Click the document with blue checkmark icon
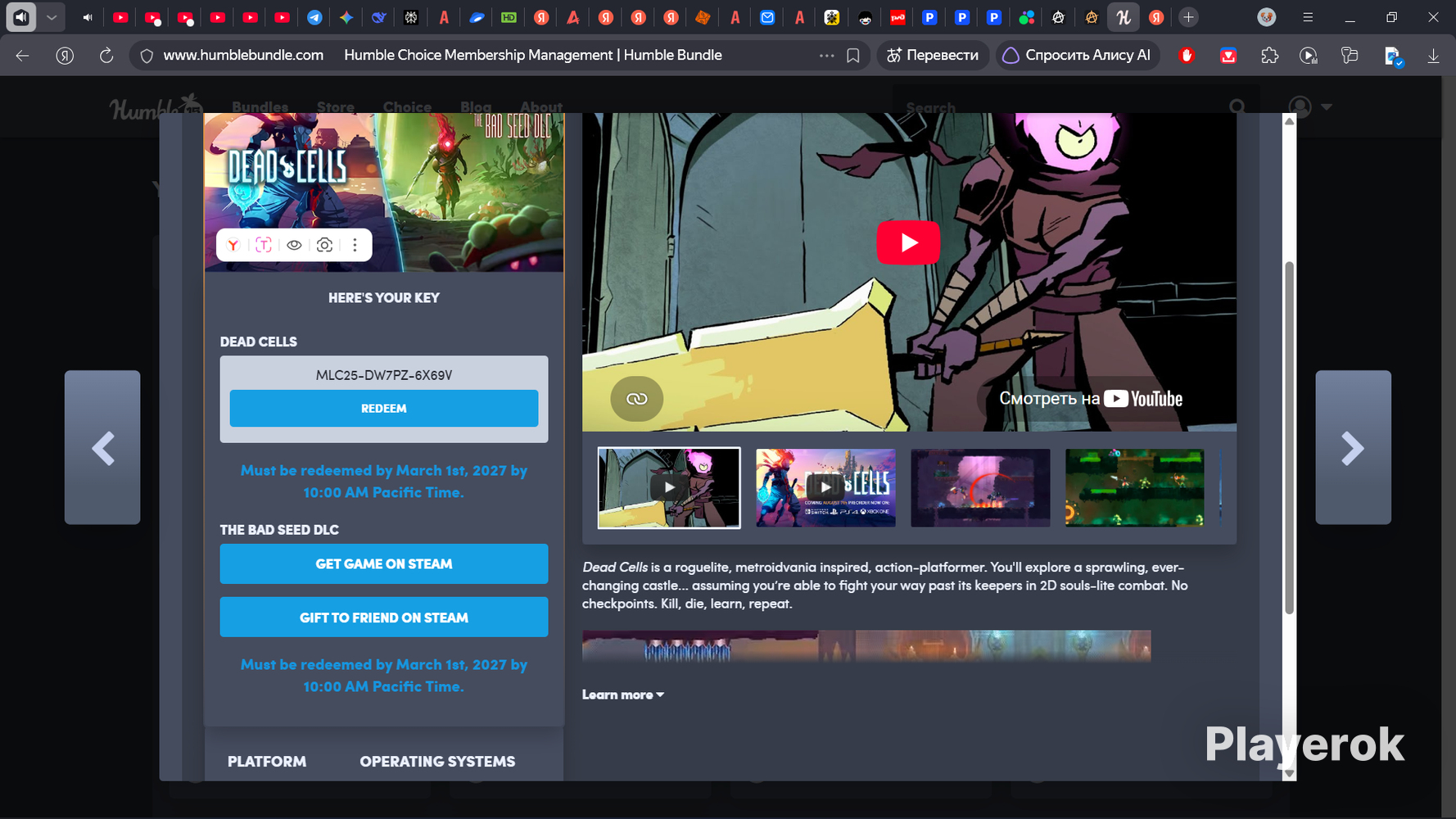This screenshot has width=1456, height=819. coord(1393,57)
